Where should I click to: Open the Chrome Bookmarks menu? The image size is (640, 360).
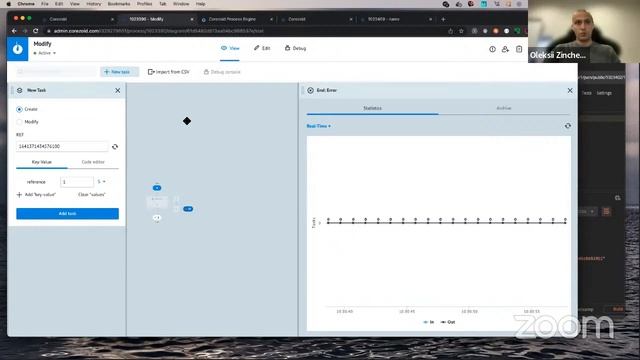pos(119,4)
